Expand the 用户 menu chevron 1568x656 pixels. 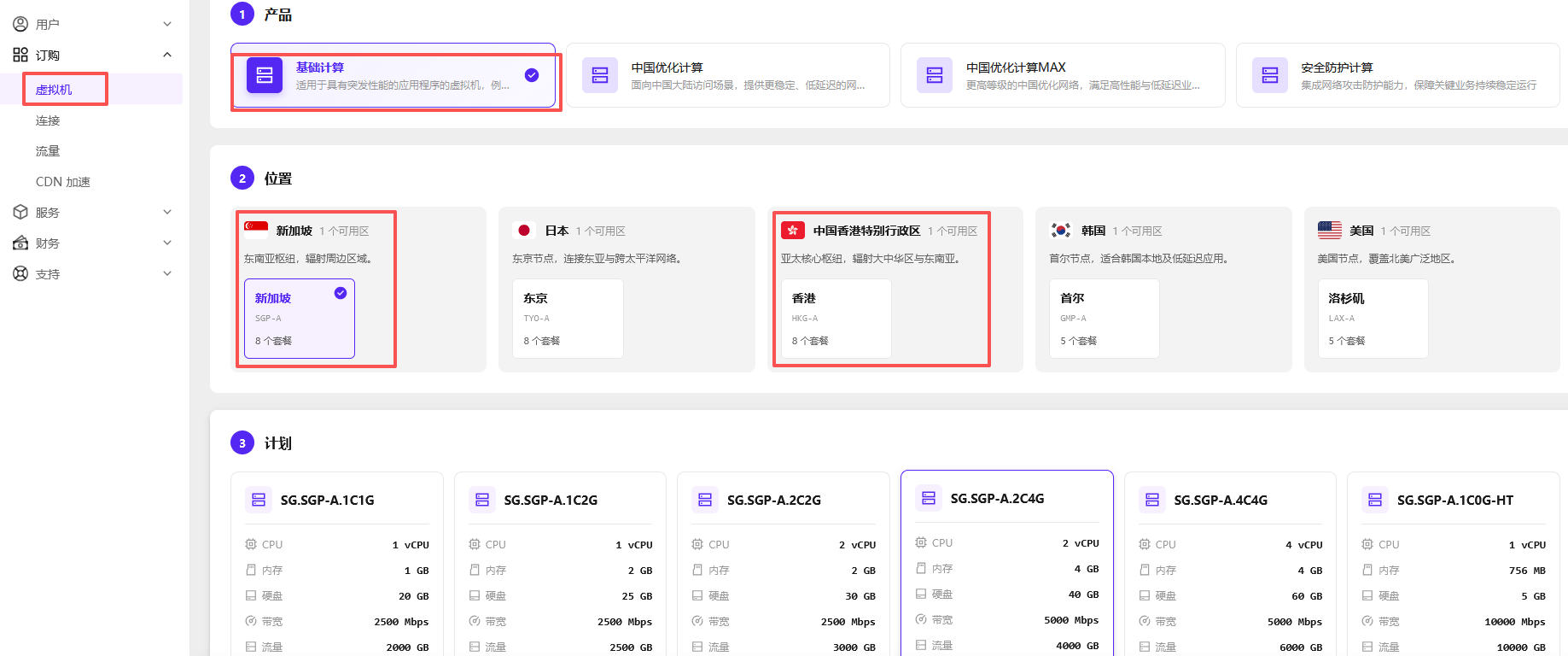(x=167, y=24)
